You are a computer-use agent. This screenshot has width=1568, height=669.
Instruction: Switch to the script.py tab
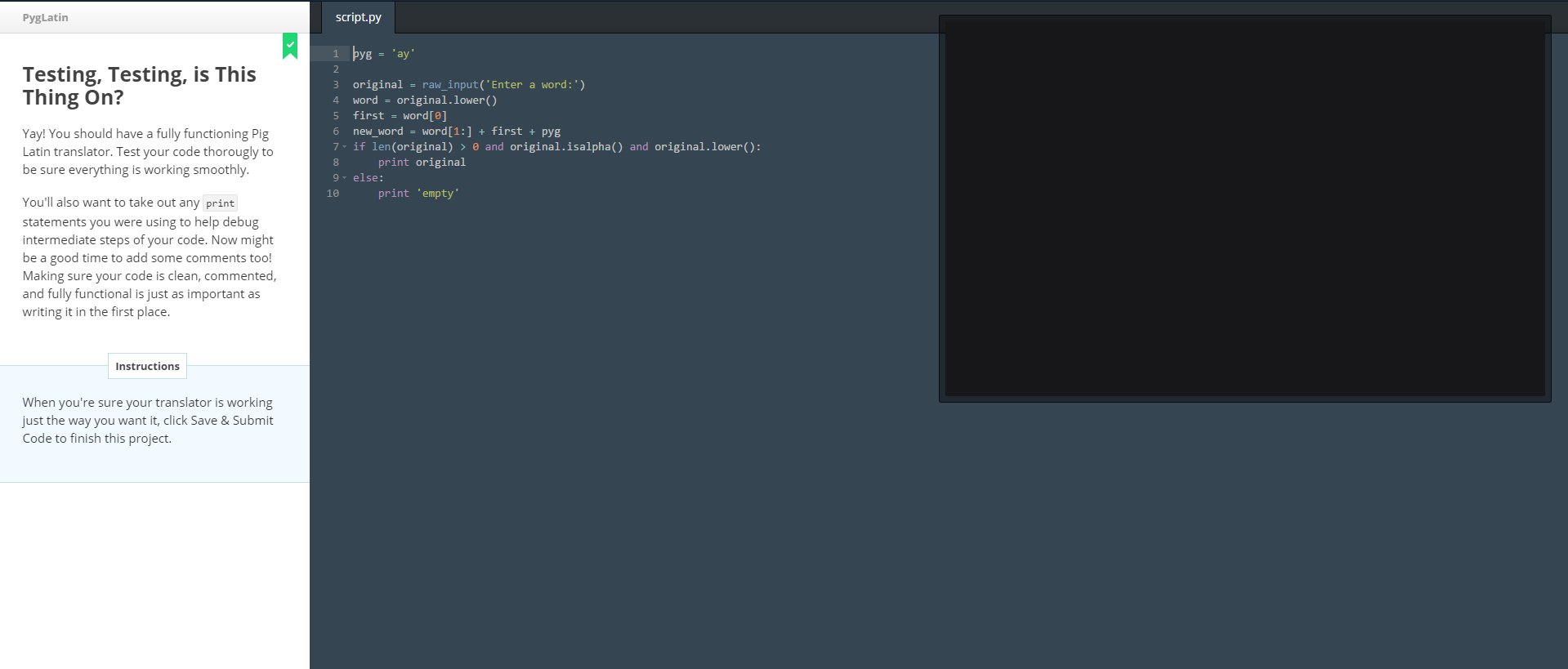click(x=358, y=17)
